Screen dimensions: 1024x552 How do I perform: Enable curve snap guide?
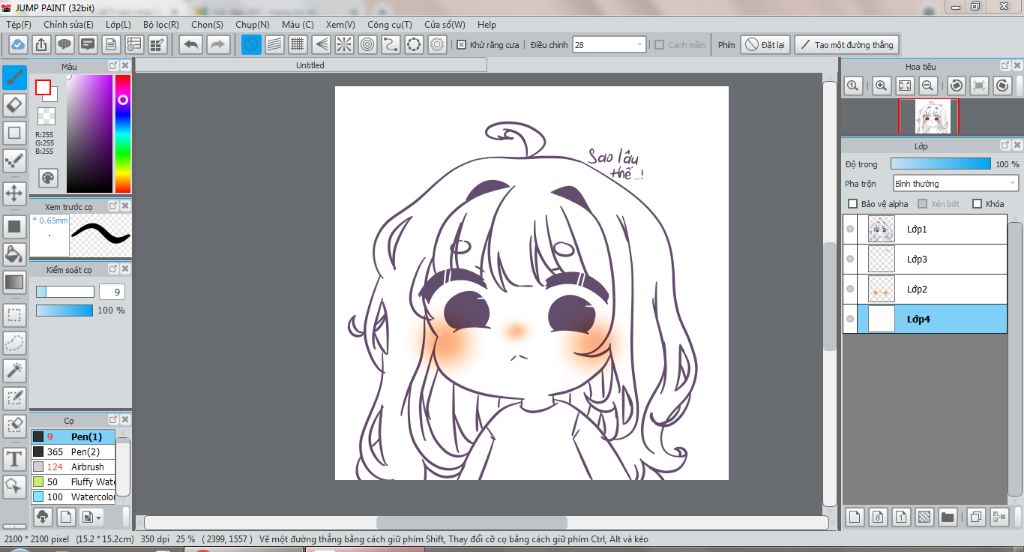point(391,44)
